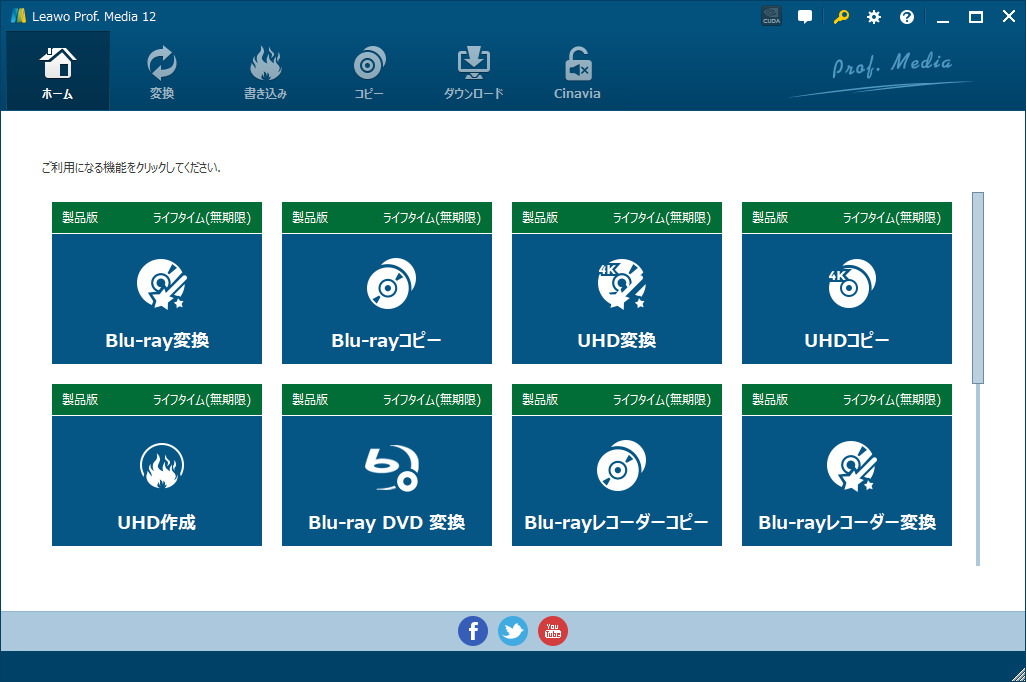Launch the Blu-rayコピー module

[x=387, y=299]
